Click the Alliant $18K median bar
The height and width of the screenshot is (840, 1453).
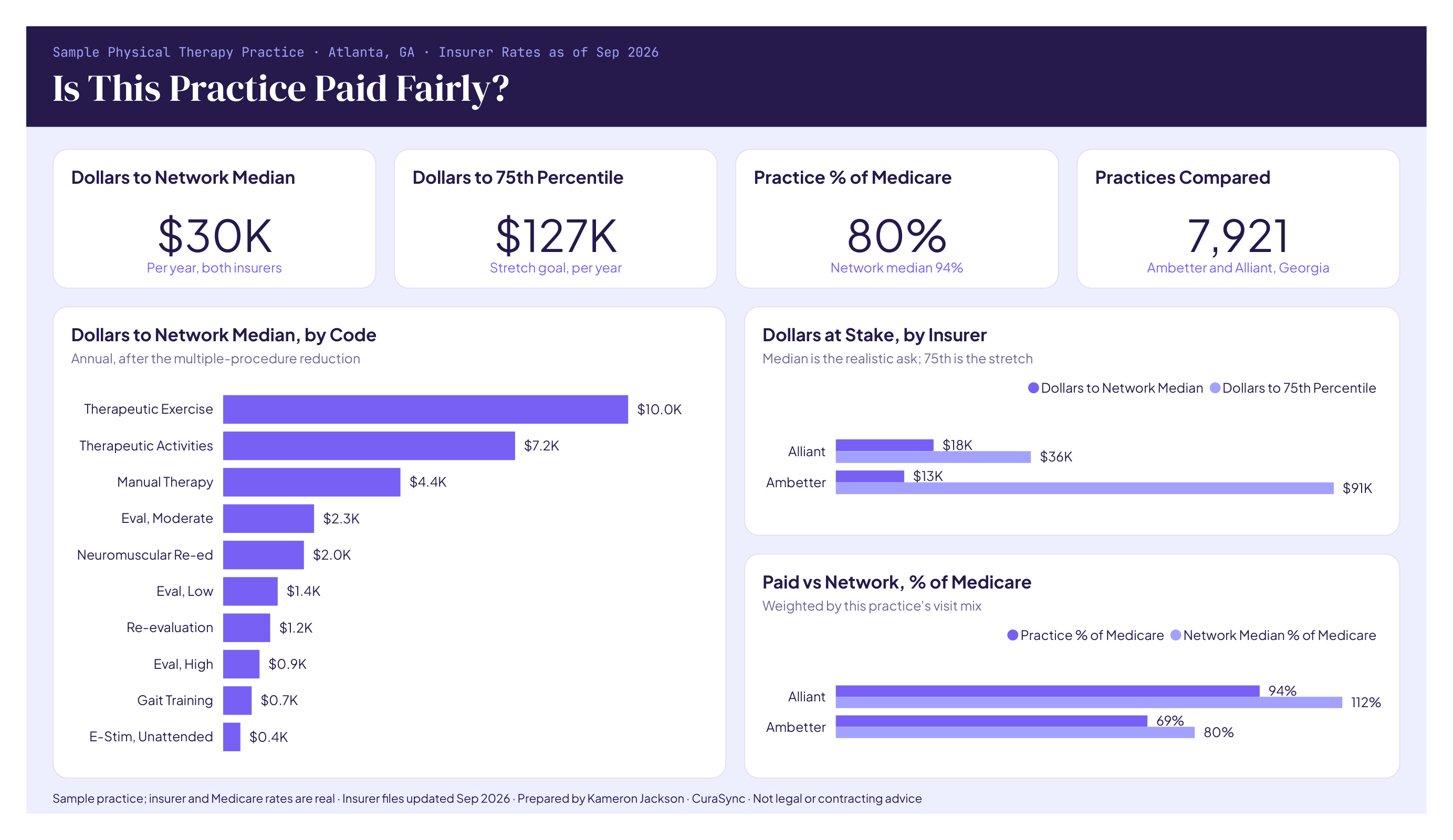click(x=884, y=445)
